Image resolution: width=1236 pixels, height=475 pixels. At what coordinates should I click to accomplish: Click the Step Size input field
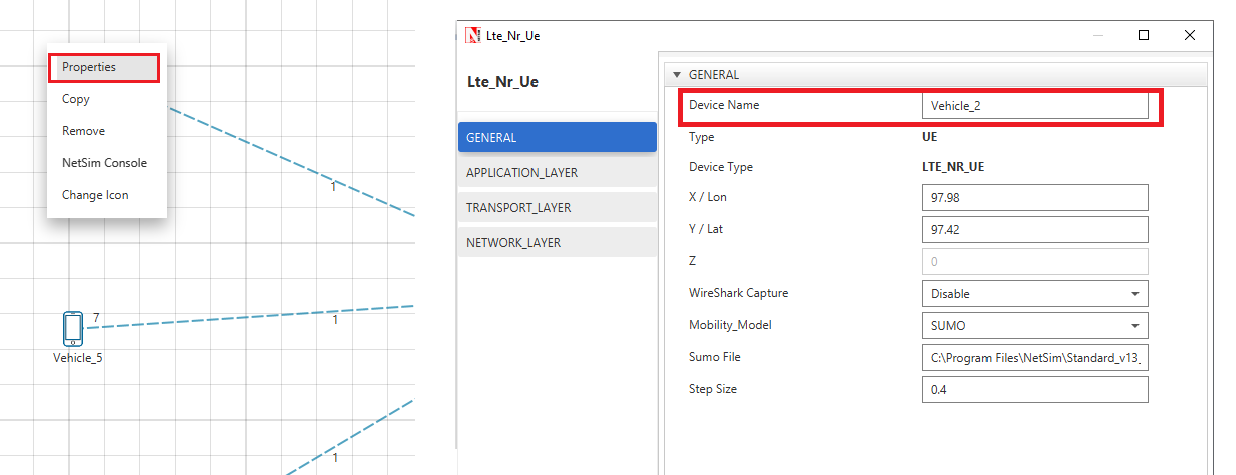click(1035, 390)
